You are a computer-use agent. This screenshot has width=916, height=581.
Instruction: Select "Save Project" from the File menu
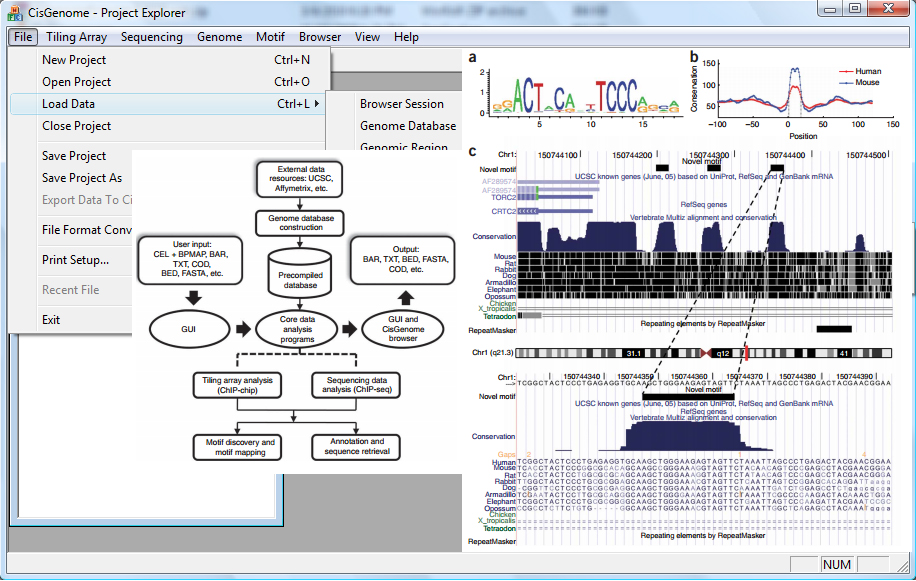point(72,155)
